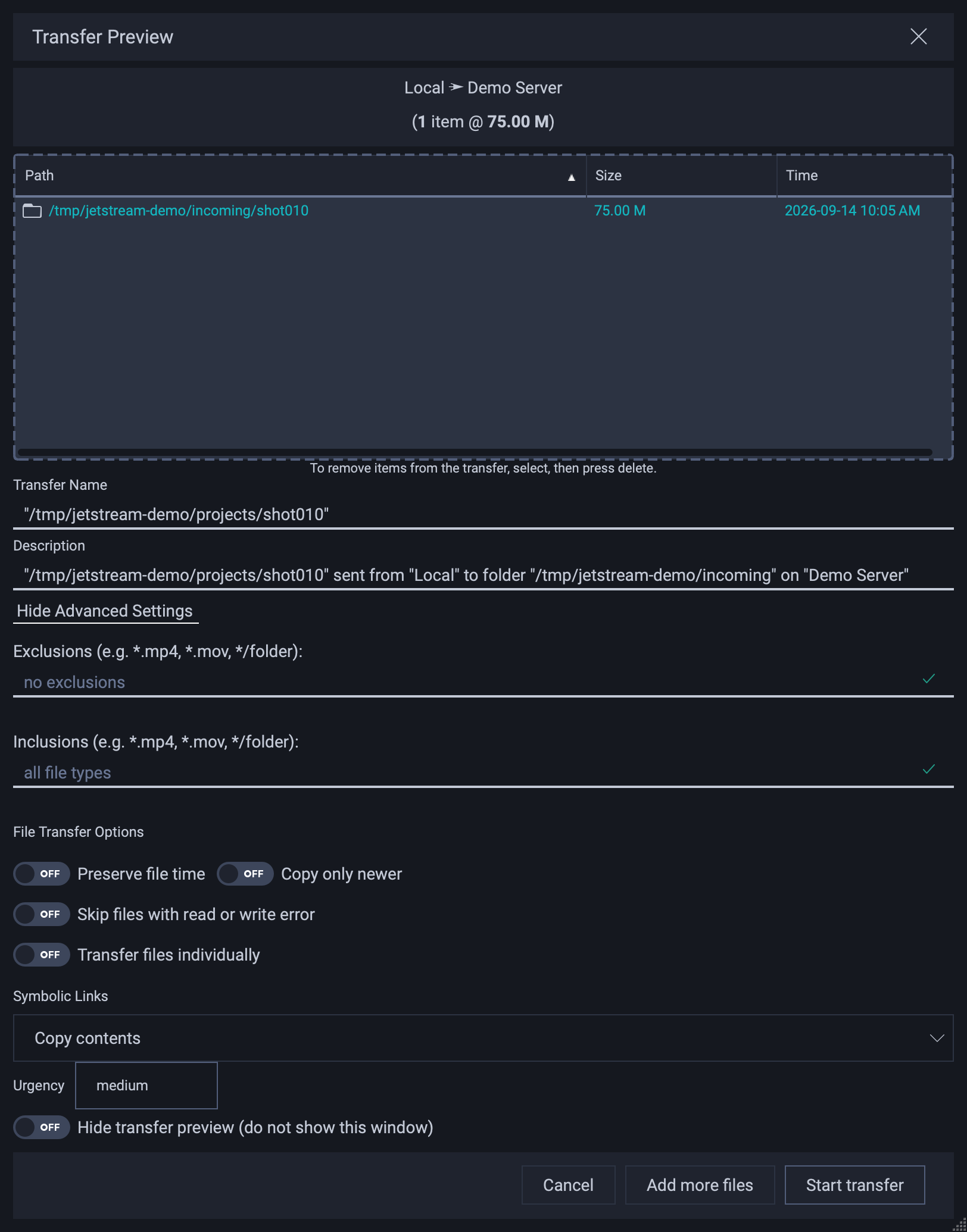Image resolution: width=967 pixels, height=1232 pixels.
Task: Click the folder icon beside shot010 path
Action: 32,211
